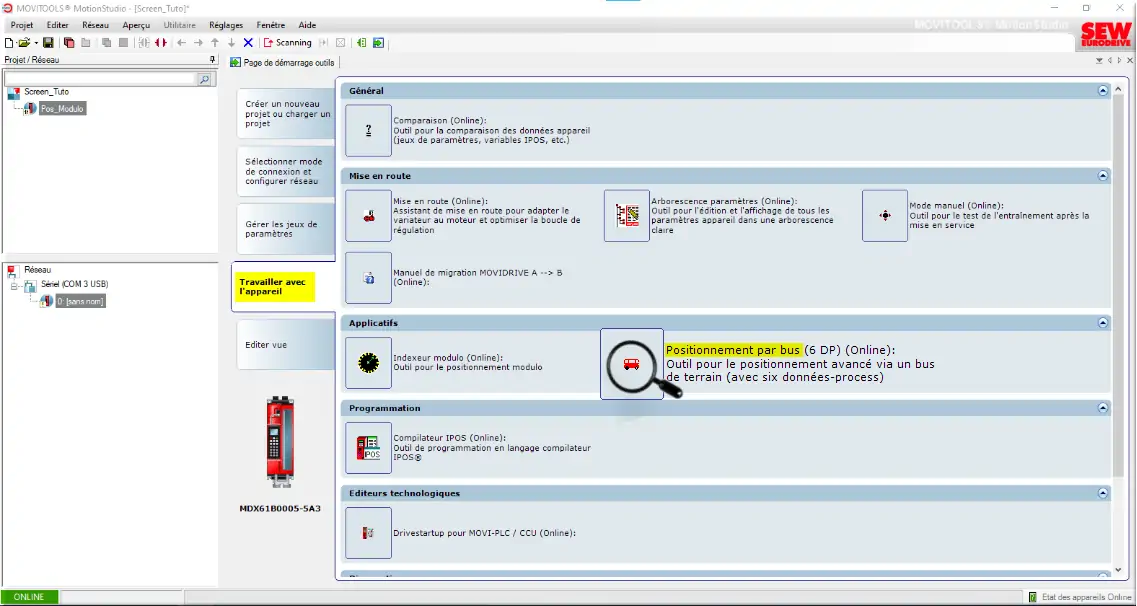Open 'Sélectionner mode de connexion' tab
The width and height of the screenshot is (1137, 606).
click(x=287, y=171)
